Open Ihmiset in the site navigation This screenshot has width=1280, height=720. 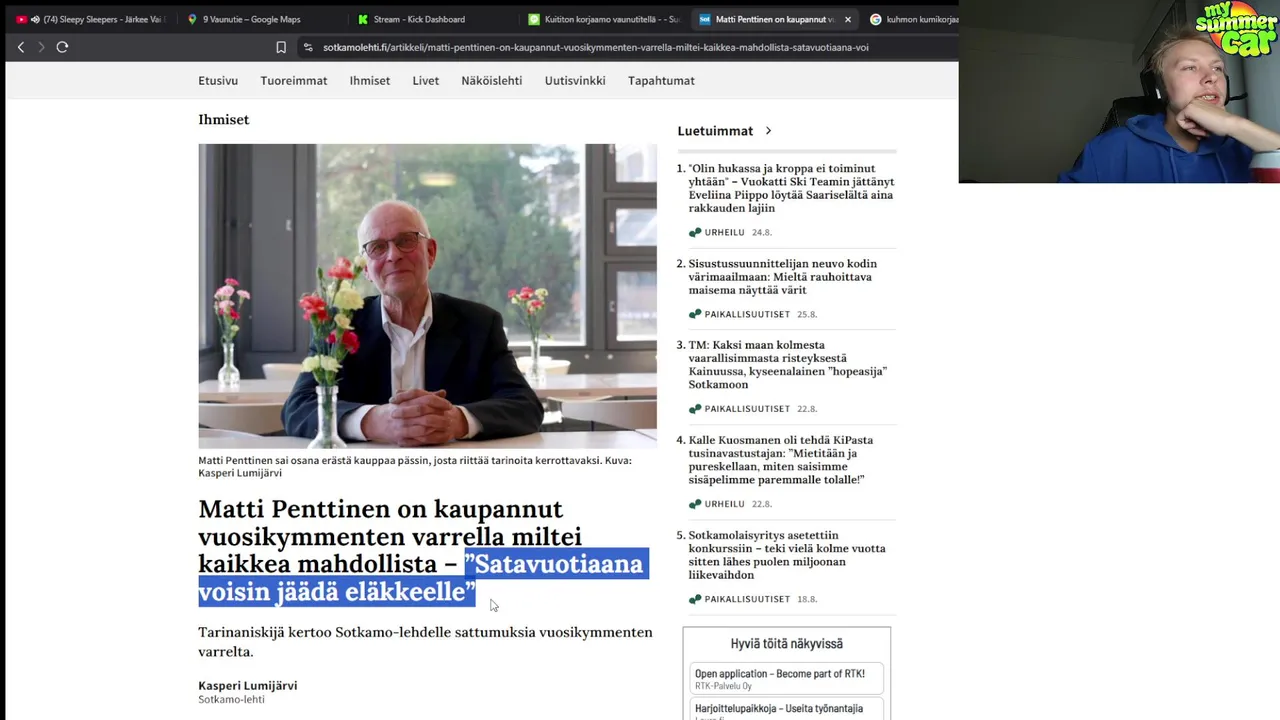(370, 81)
